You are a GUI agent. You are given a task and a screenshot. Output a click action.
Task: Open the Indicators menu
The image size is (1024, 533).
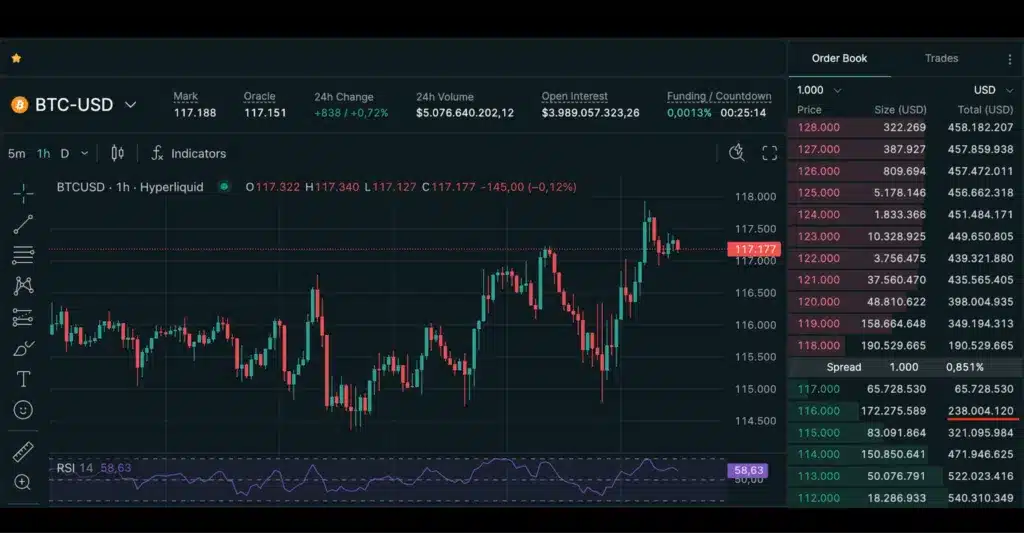coord(188,154)
